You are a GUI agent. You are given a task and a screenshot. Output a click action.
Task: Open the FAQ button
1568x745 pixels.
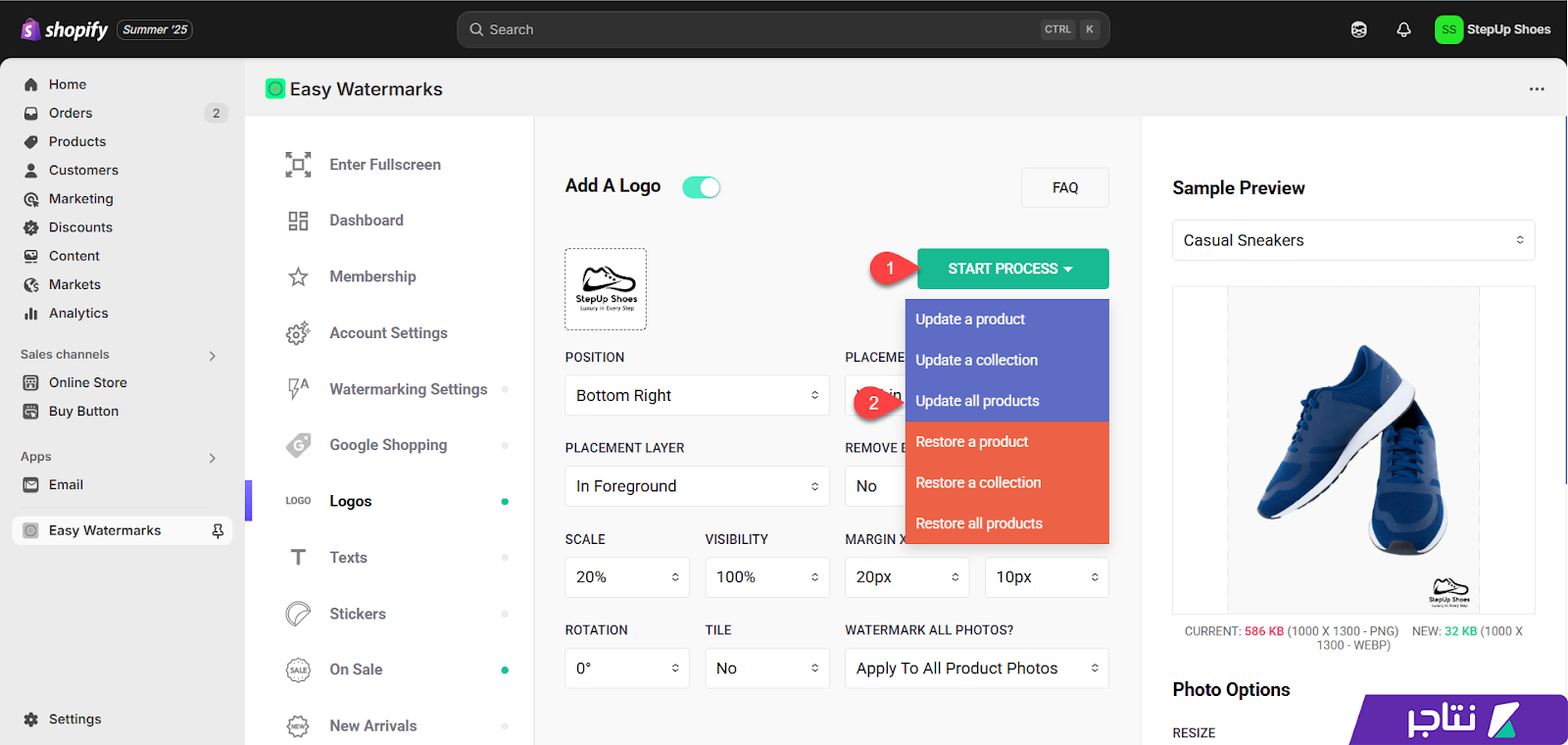coord(1065,187)
